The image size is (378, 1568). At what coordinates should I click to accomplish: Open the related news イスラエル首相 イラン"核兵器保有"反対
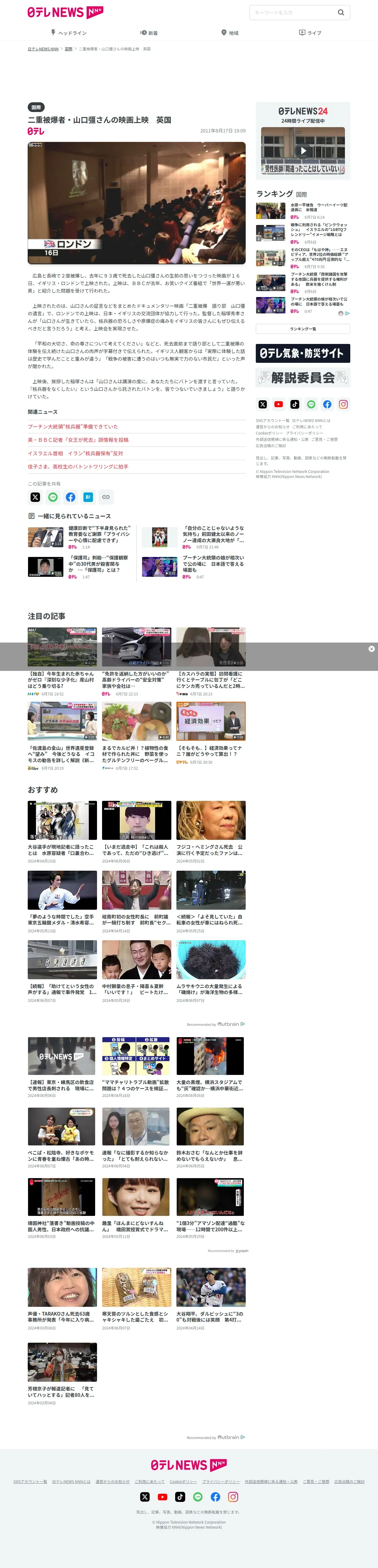76,453
